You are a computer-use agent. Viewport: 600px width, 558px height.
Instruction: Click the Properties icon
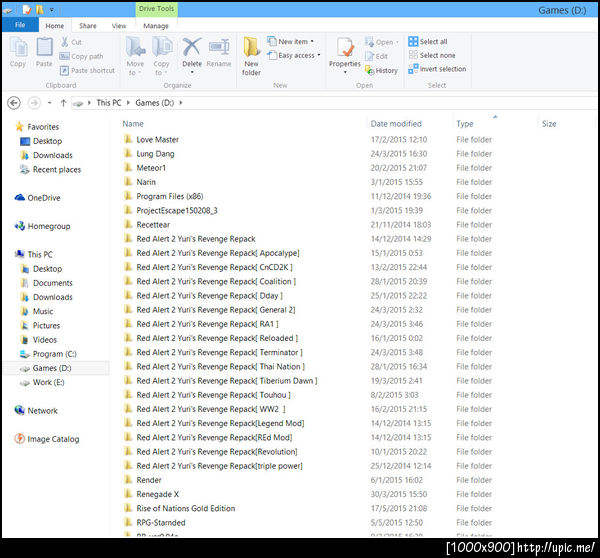(345, 47)
